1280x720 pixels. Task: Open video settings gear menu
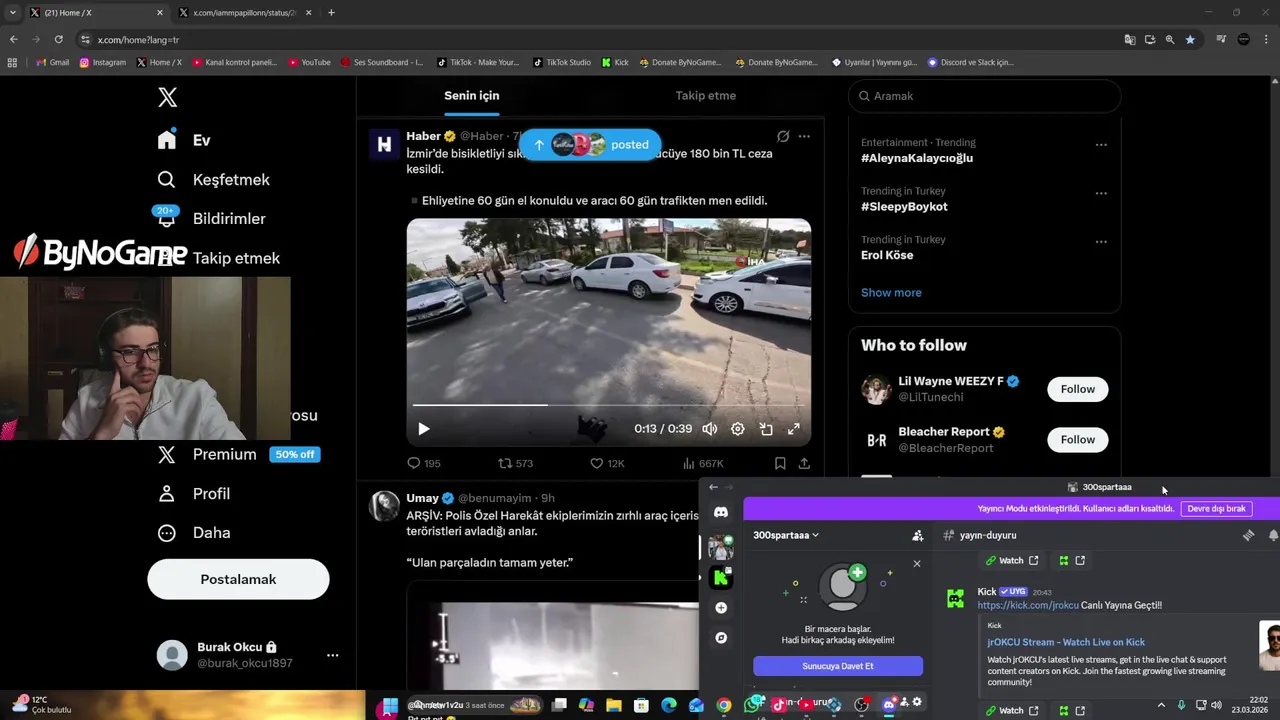[738, 428]
